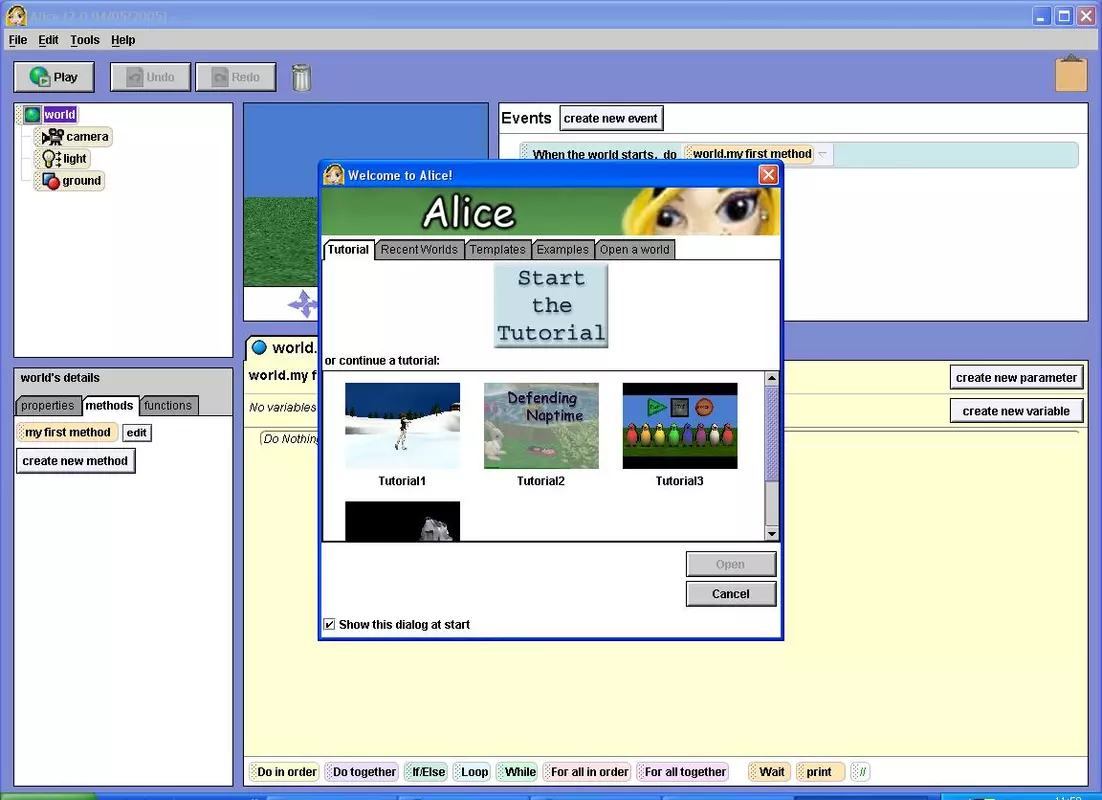
Task: Click the tutorial list scrollbar thumb
Action: [772, 433]
